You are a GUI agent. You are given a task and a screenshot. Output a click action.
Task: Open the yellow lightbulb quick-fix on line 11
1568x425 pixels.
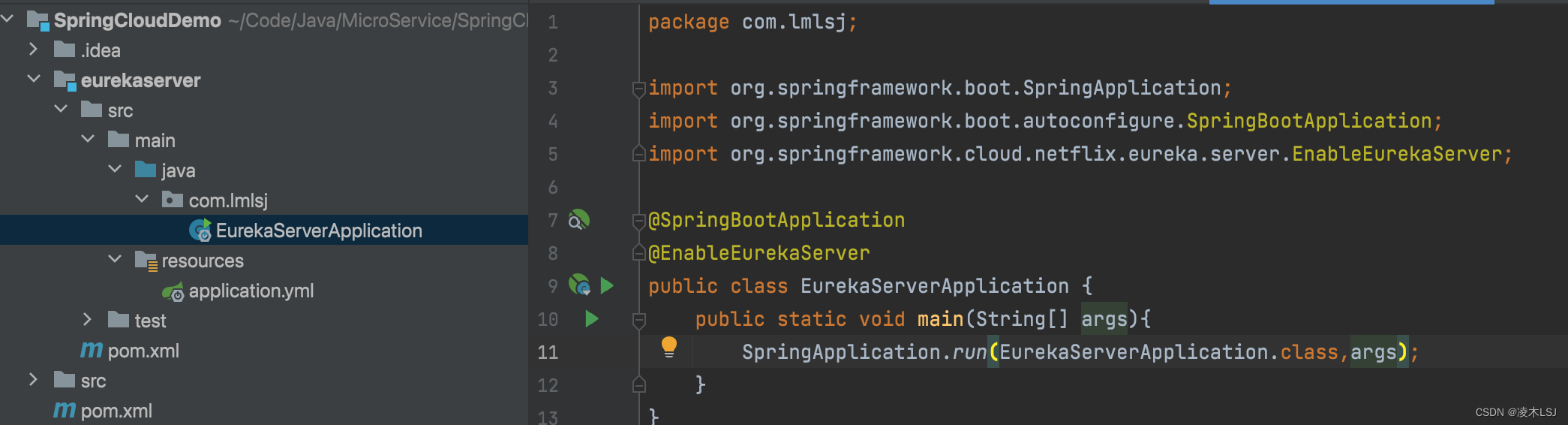[x=669, y=347]
